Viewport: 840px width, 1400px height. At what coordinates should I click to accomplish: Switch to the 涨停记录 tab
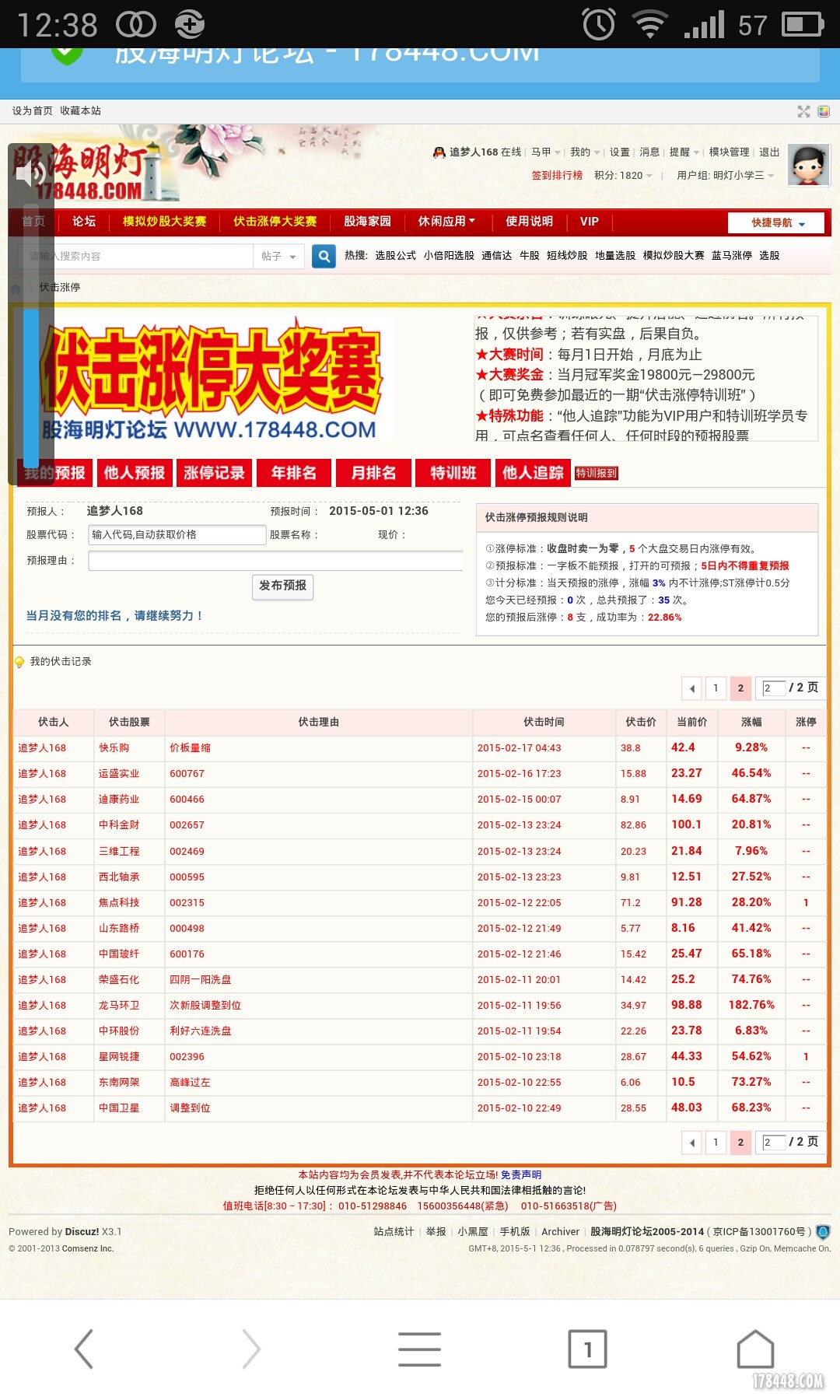(x=214, y=473)
